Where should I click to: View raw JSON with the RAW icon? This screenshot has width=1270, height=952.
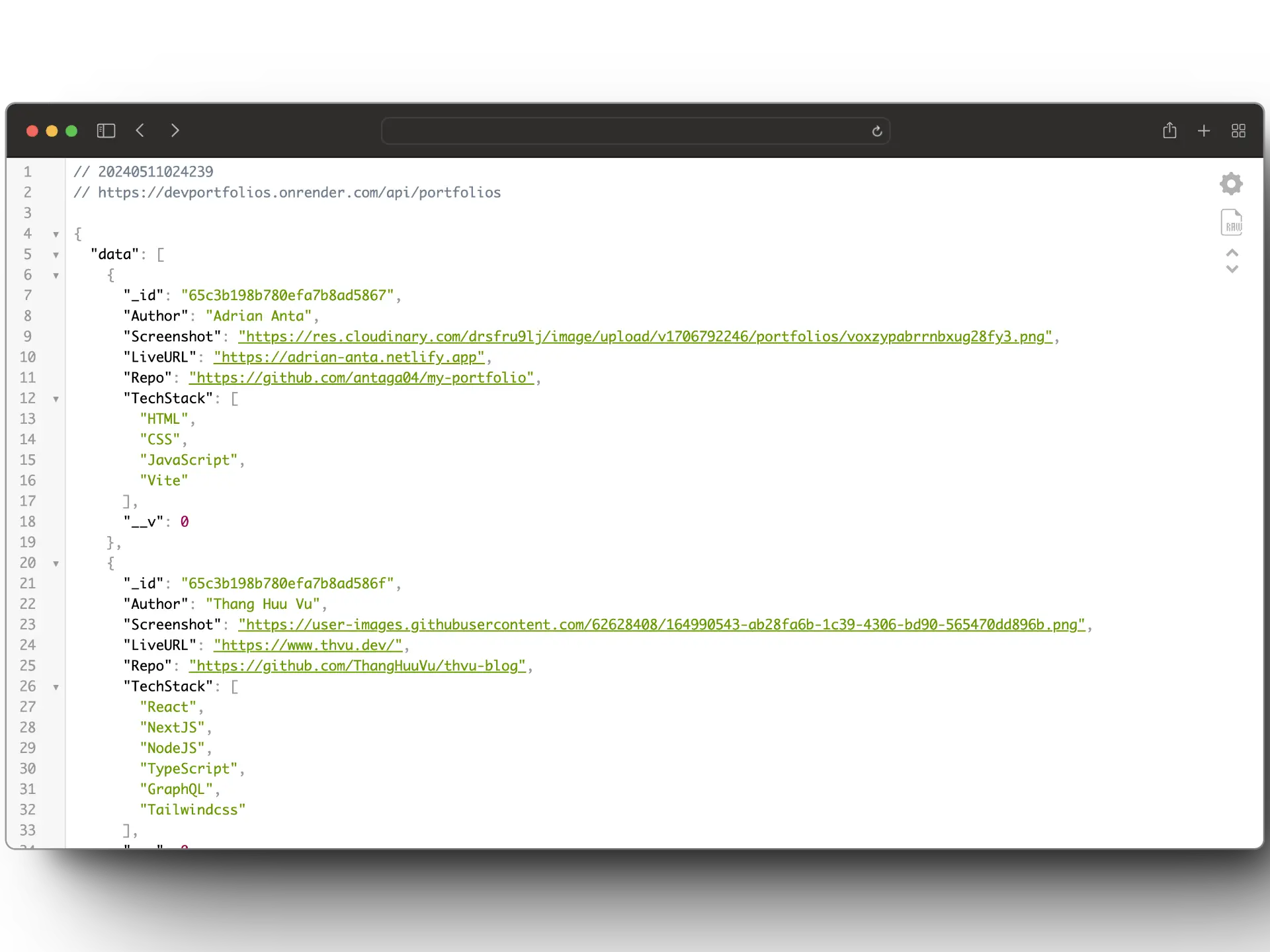pos(1232,222)
